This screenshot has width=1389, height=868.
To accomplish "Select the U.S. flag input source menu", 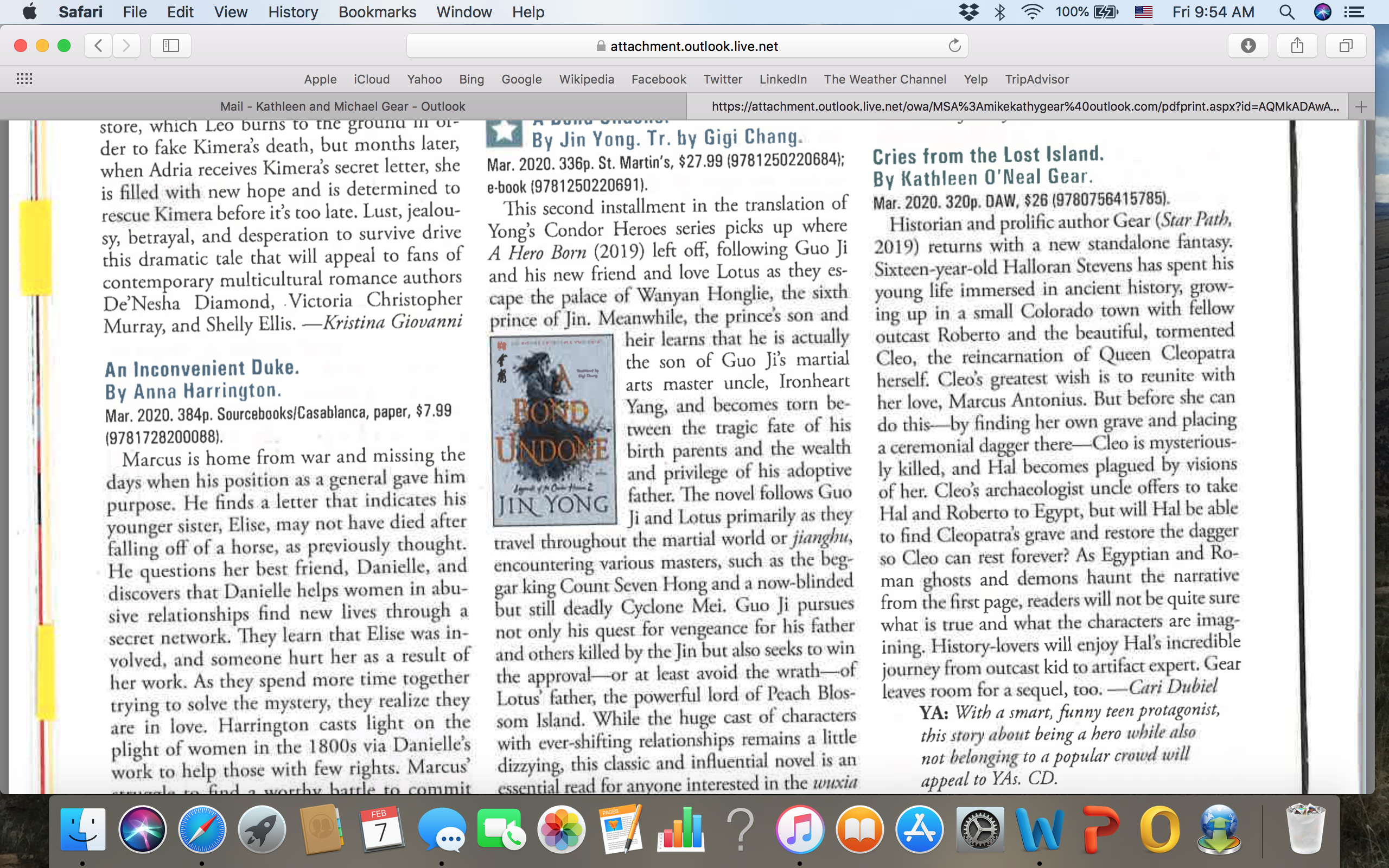I will tap(1143, 12).
